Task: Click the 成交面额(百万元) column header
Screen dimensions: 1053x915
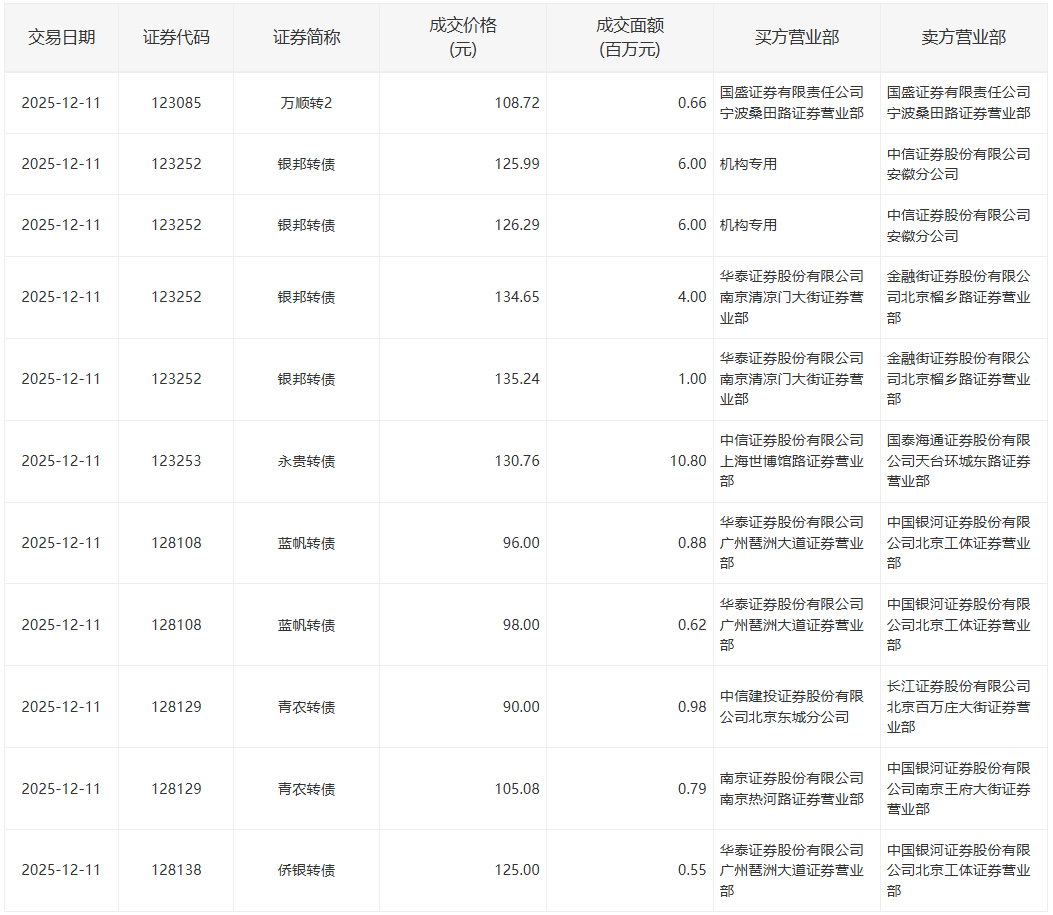Action: pyautogui.click(x=629, y=37)
